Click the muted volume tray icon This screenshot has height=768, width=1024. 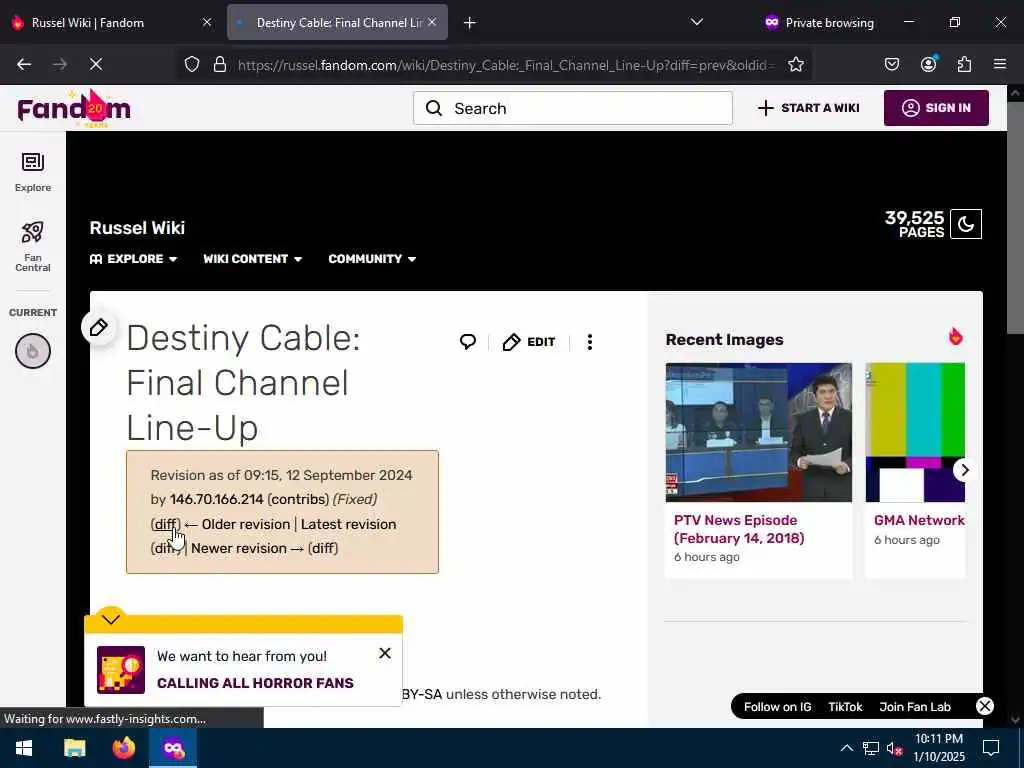click(894, 748)
